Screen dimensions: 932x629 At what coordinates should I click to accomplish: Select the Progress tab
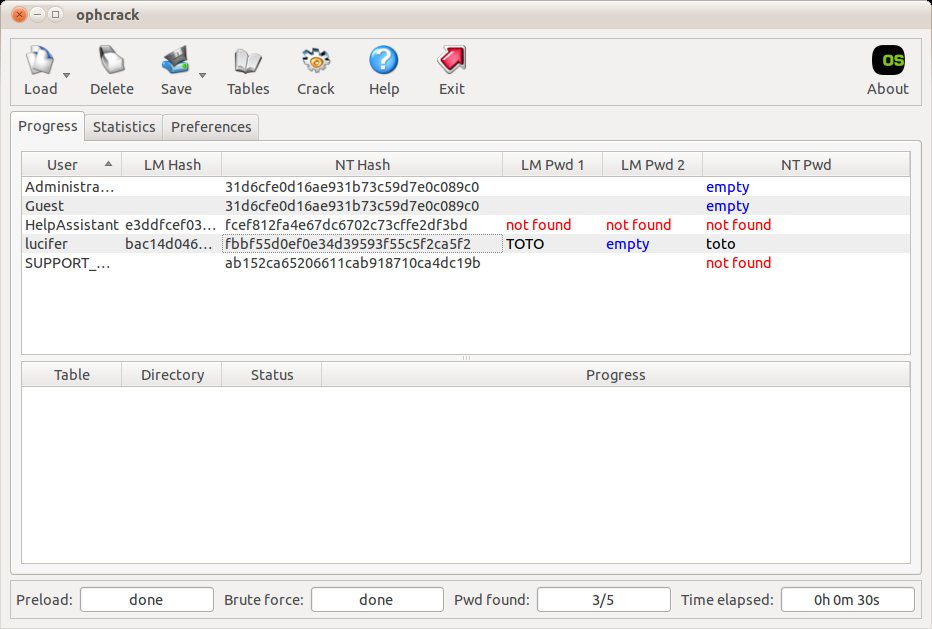(x=48, y=126)
